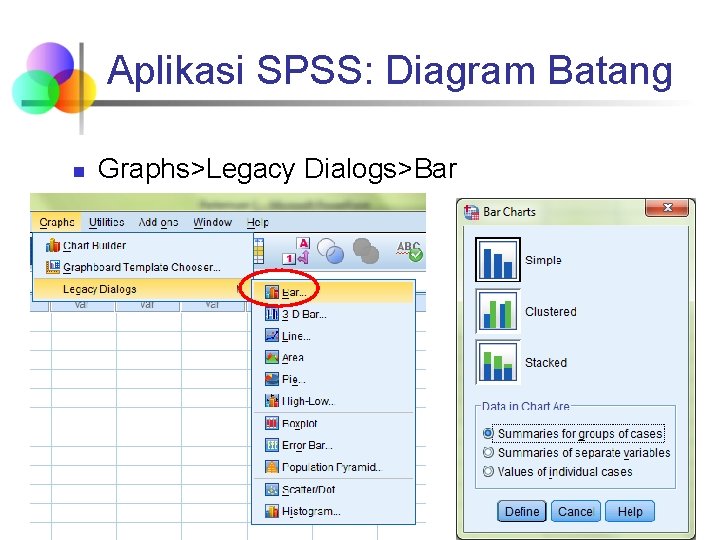Select 3-D Bar... entry

click(x=334, y=315)
